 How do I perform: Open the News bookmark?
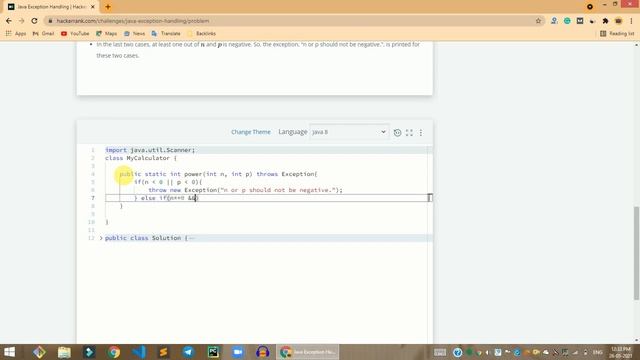tap(134, 33)
